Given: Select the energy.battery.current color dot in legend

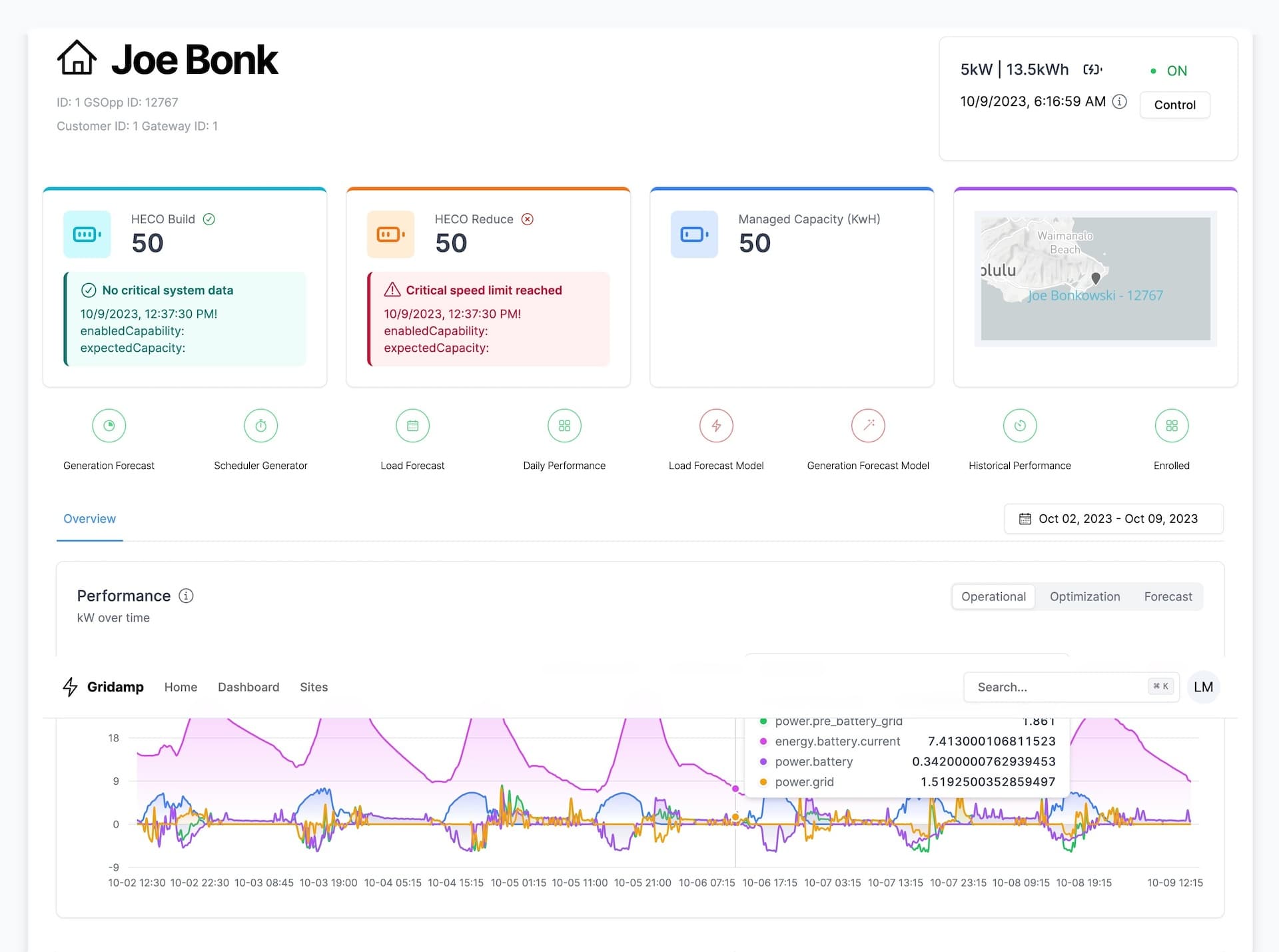Looking at the screenshot, I should coord(763,741).
